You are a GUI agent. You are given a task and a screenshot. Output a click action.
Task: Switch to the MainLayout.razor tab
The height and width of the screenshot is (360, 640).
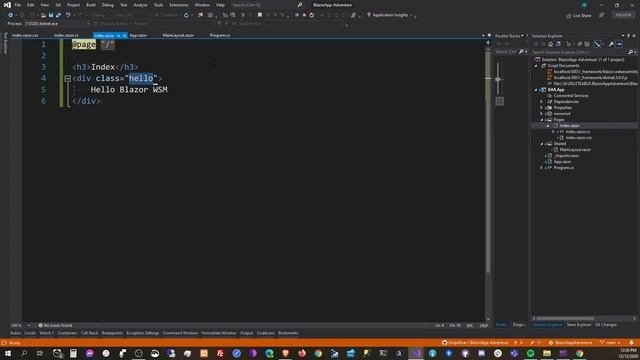click(x=178, y=36)
